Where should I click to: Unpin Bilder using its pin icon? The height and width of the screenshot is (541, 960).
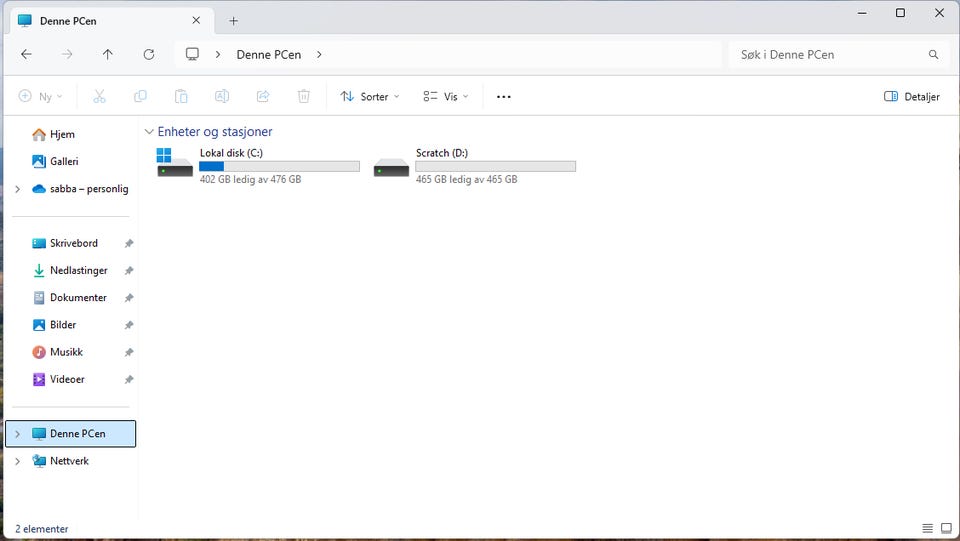129,325
